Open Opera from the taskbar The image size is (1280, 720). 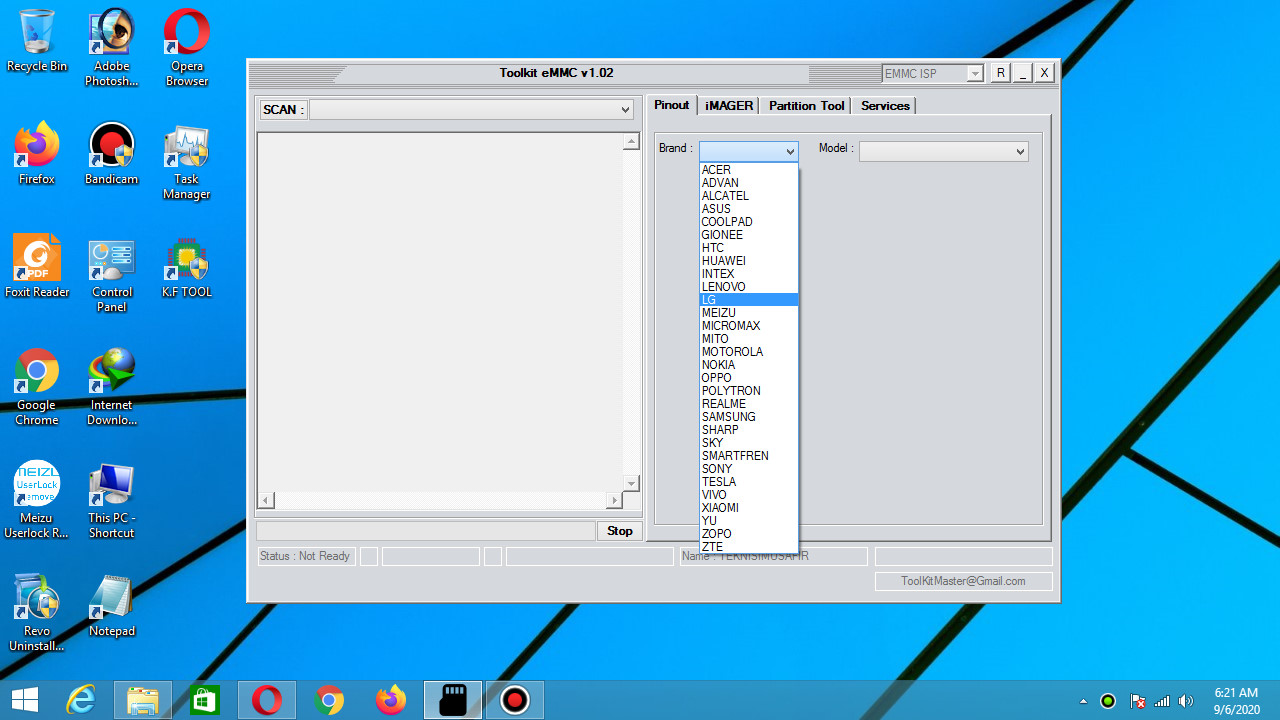[x=266, y=700]
